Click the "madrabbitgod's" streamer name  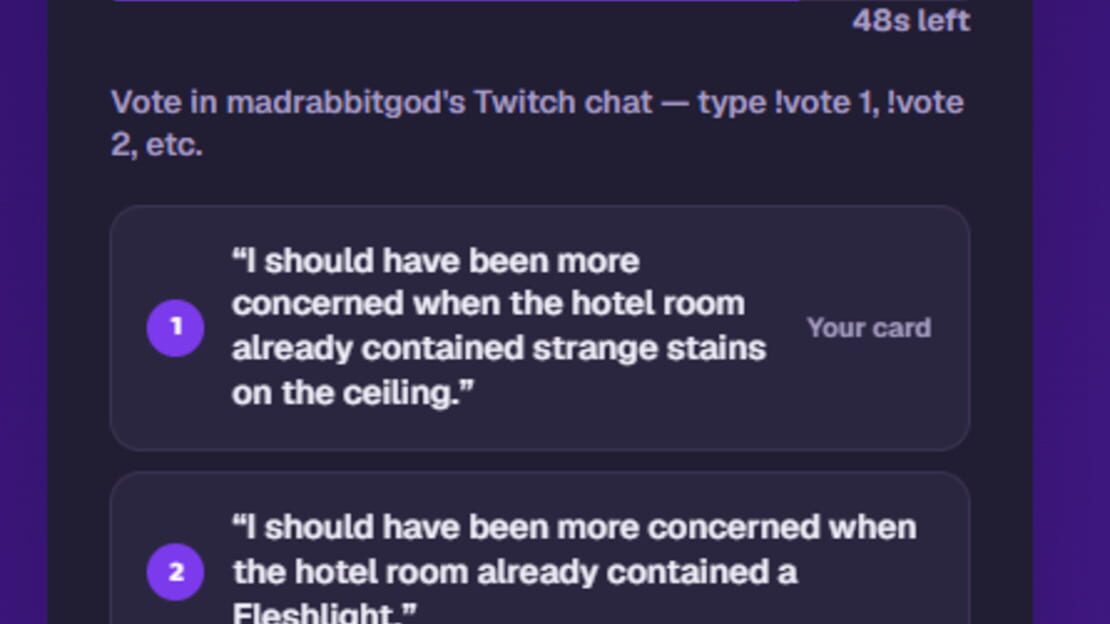click(345, 103)
